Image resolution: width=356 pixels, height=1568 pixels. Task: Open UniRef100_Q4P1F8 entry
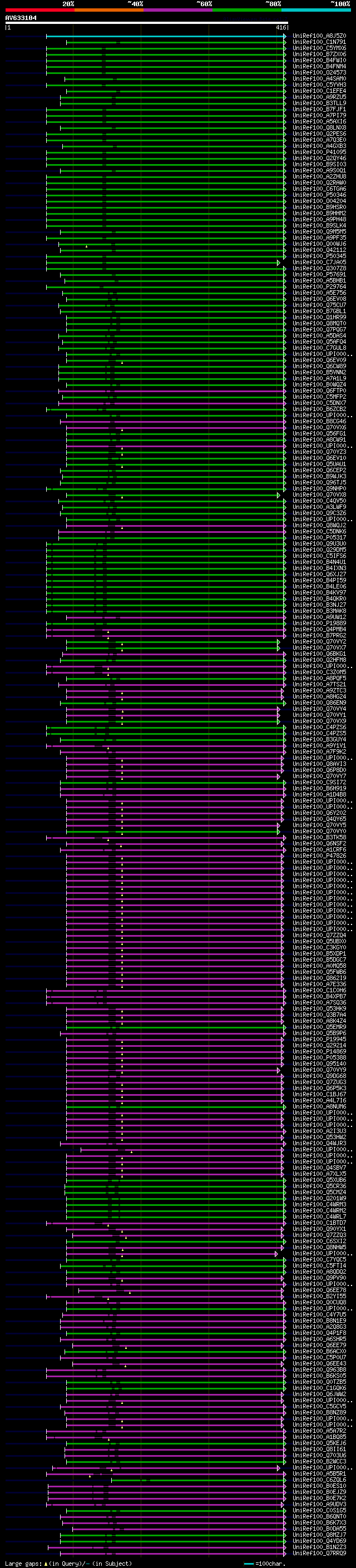pos(319,1333)
